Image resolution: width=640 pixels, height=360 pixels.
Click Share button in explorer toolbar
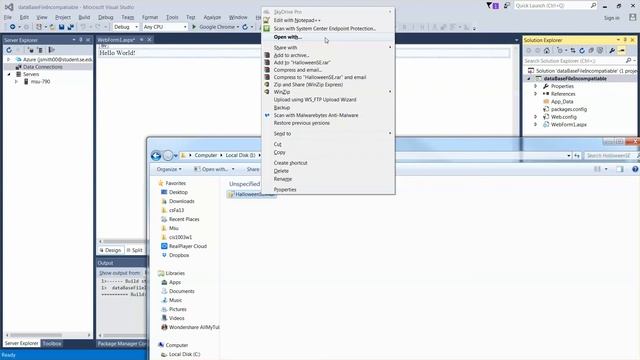[252, 169]
